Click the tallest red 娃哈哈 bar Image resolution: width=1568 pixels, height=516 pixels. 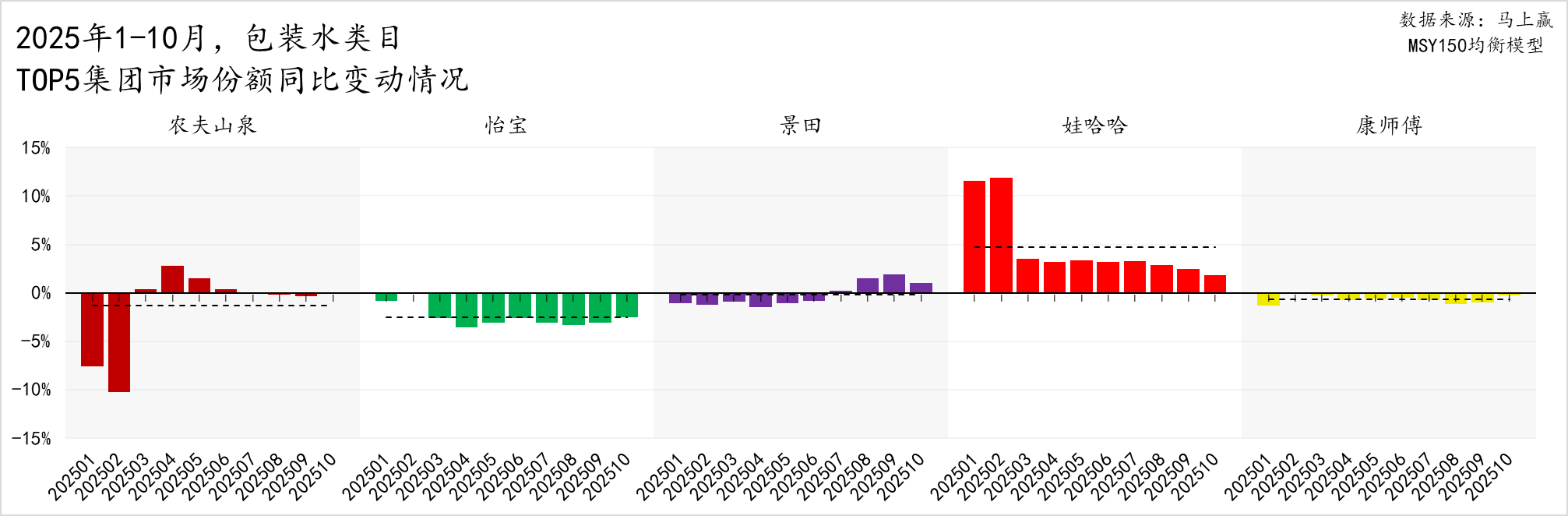(x=1001, y=235)
